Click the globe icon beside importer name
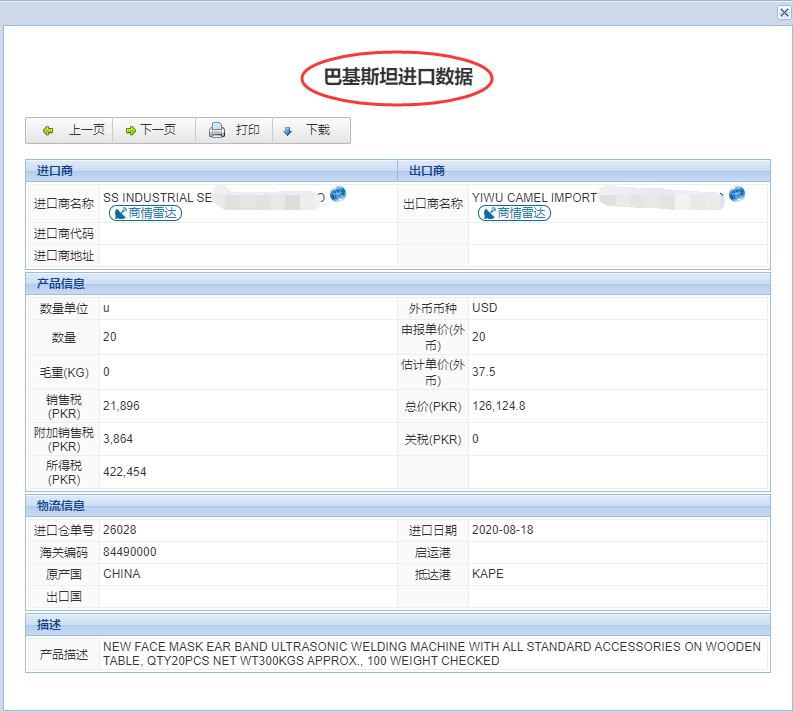 338,194
